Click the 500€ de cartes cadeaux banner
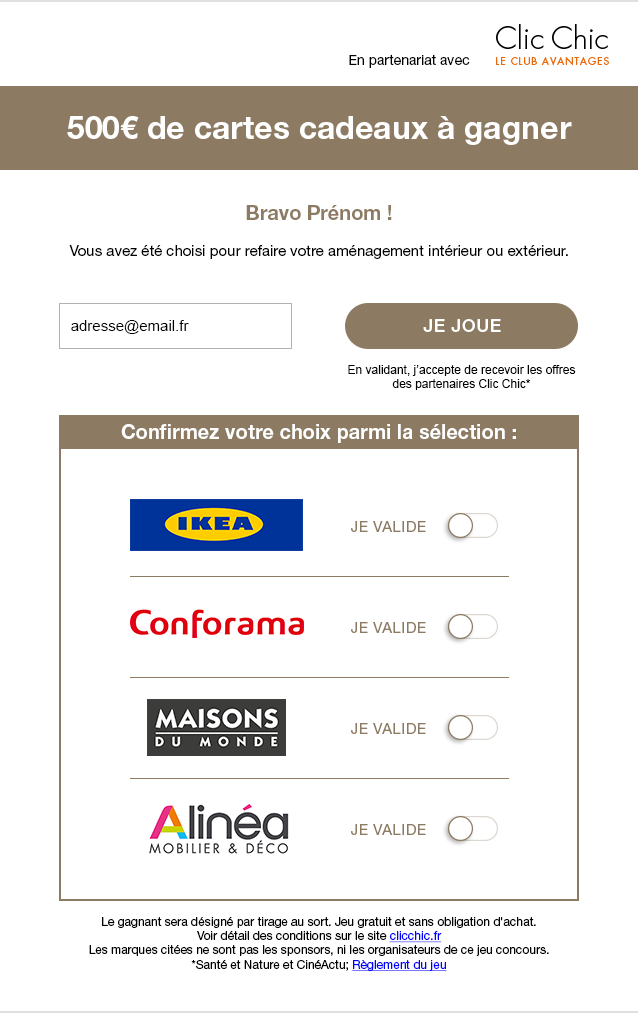The image size is (639, 1013). coord(319,128)
